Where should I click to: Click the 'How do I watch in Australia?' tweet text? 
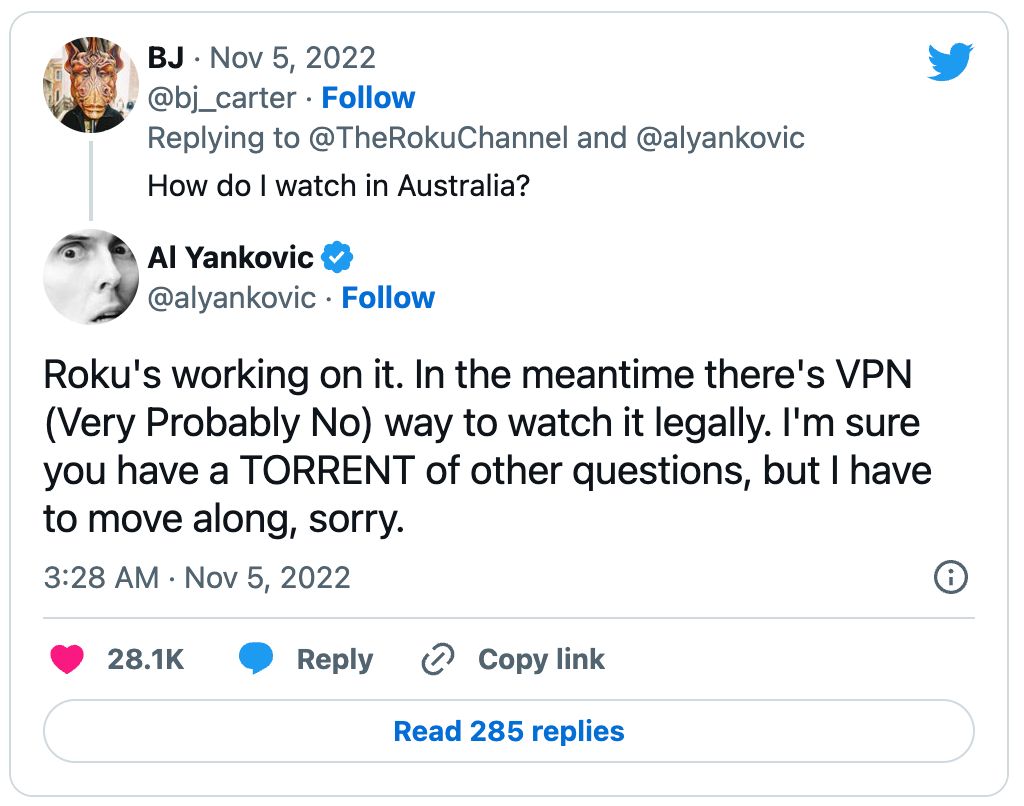click(338, 186)
